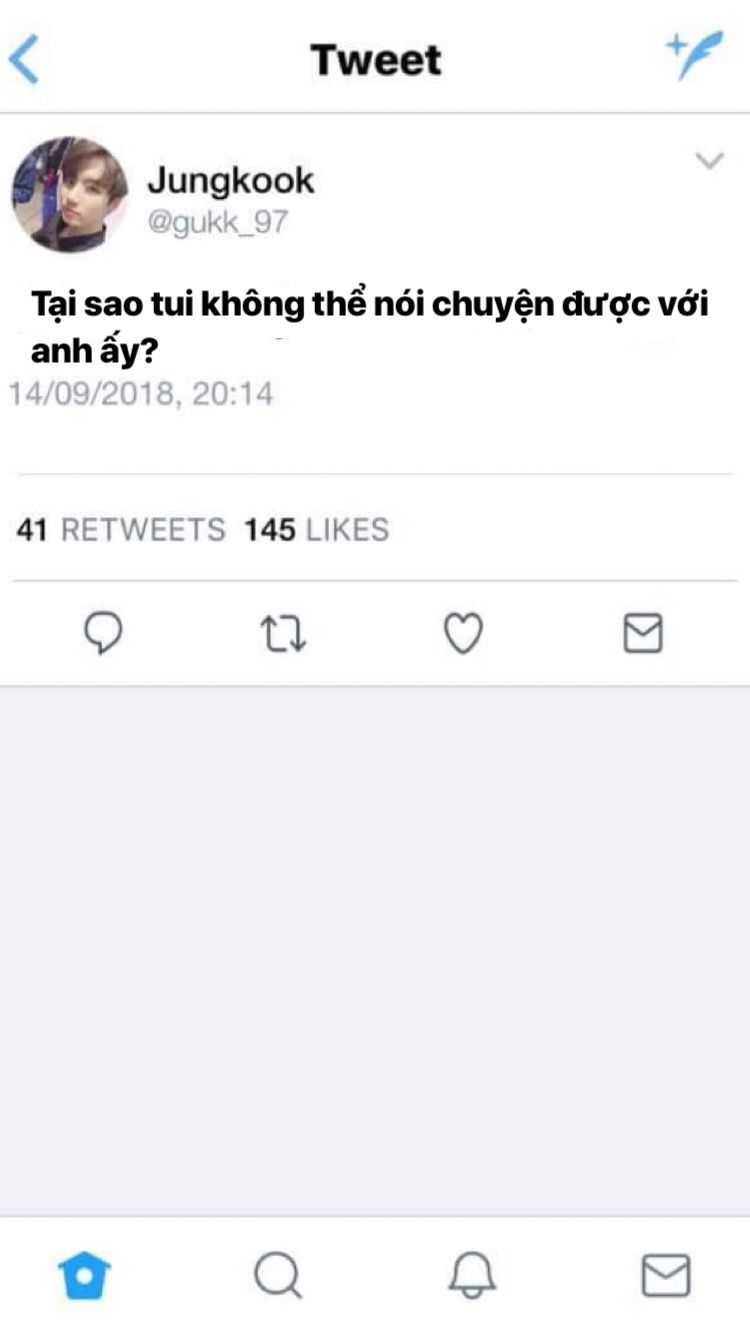This screenshot has height=1334, width=750.
Task: Open the Messages tab in the bottom bar
Action: 665,1275
